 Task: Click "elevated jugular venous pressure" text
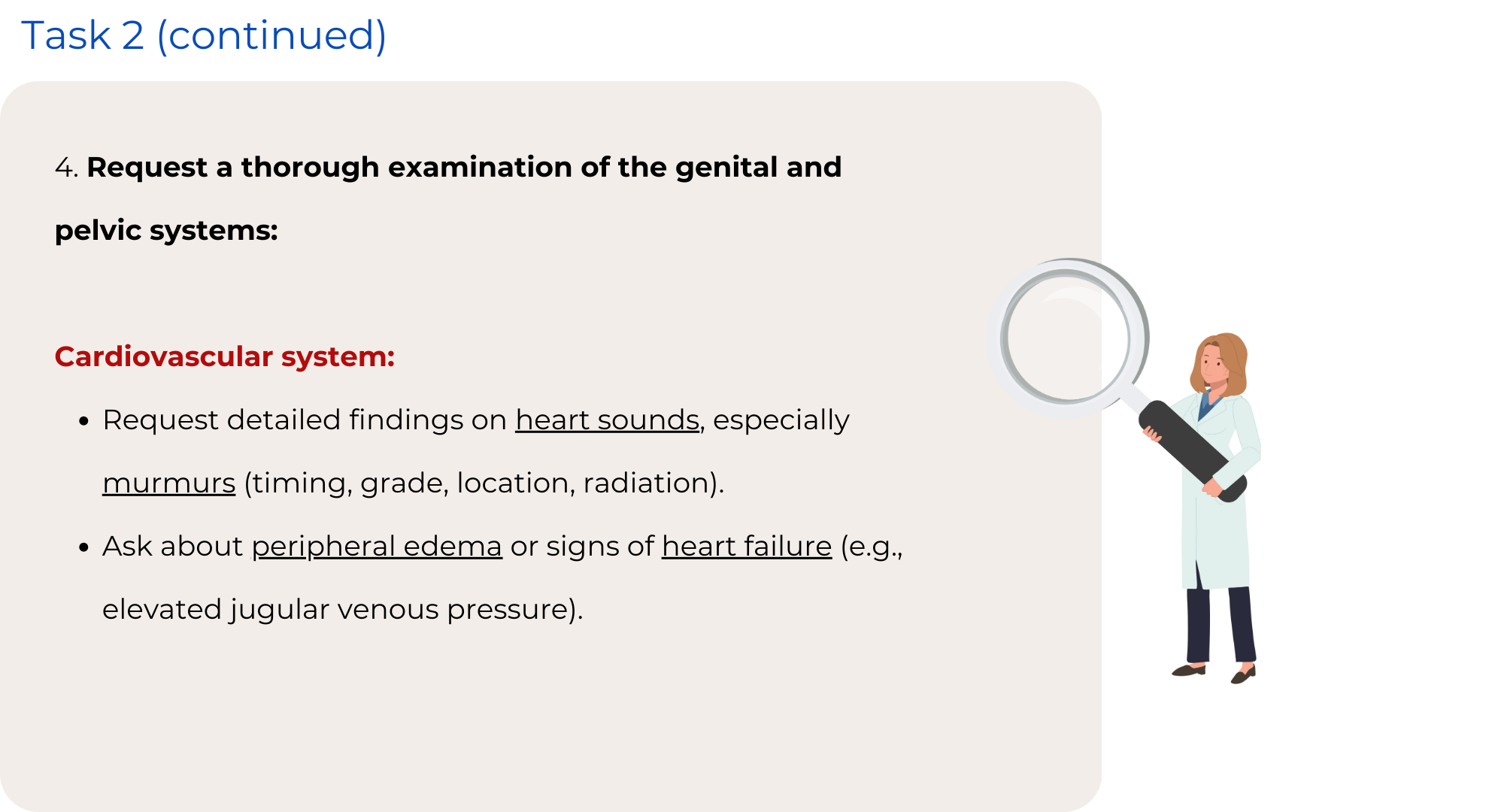pos(342,609)
